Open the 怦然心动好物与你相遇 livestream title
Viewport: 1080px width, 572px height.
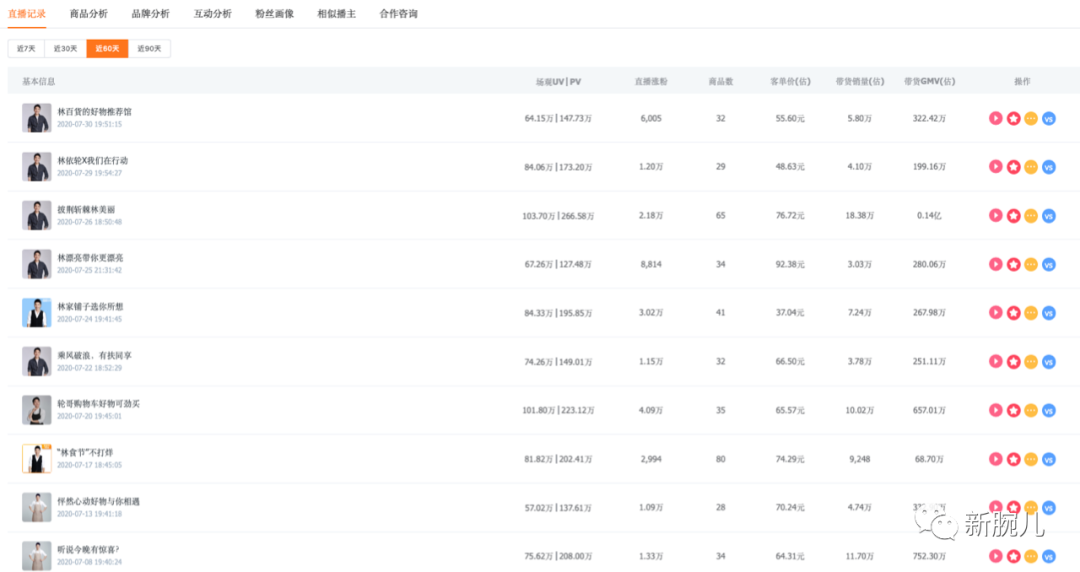(x=98, y=501)
